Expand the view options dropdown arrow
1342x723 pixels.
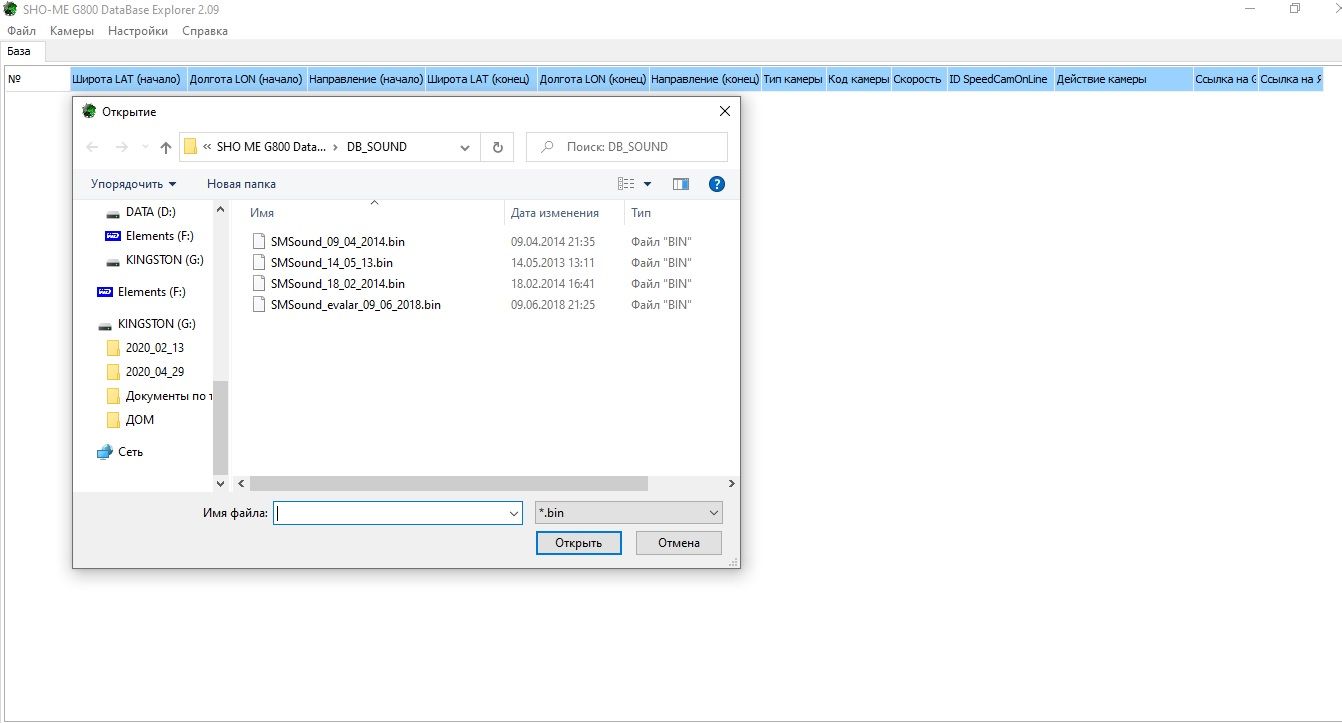coord(647,184)
